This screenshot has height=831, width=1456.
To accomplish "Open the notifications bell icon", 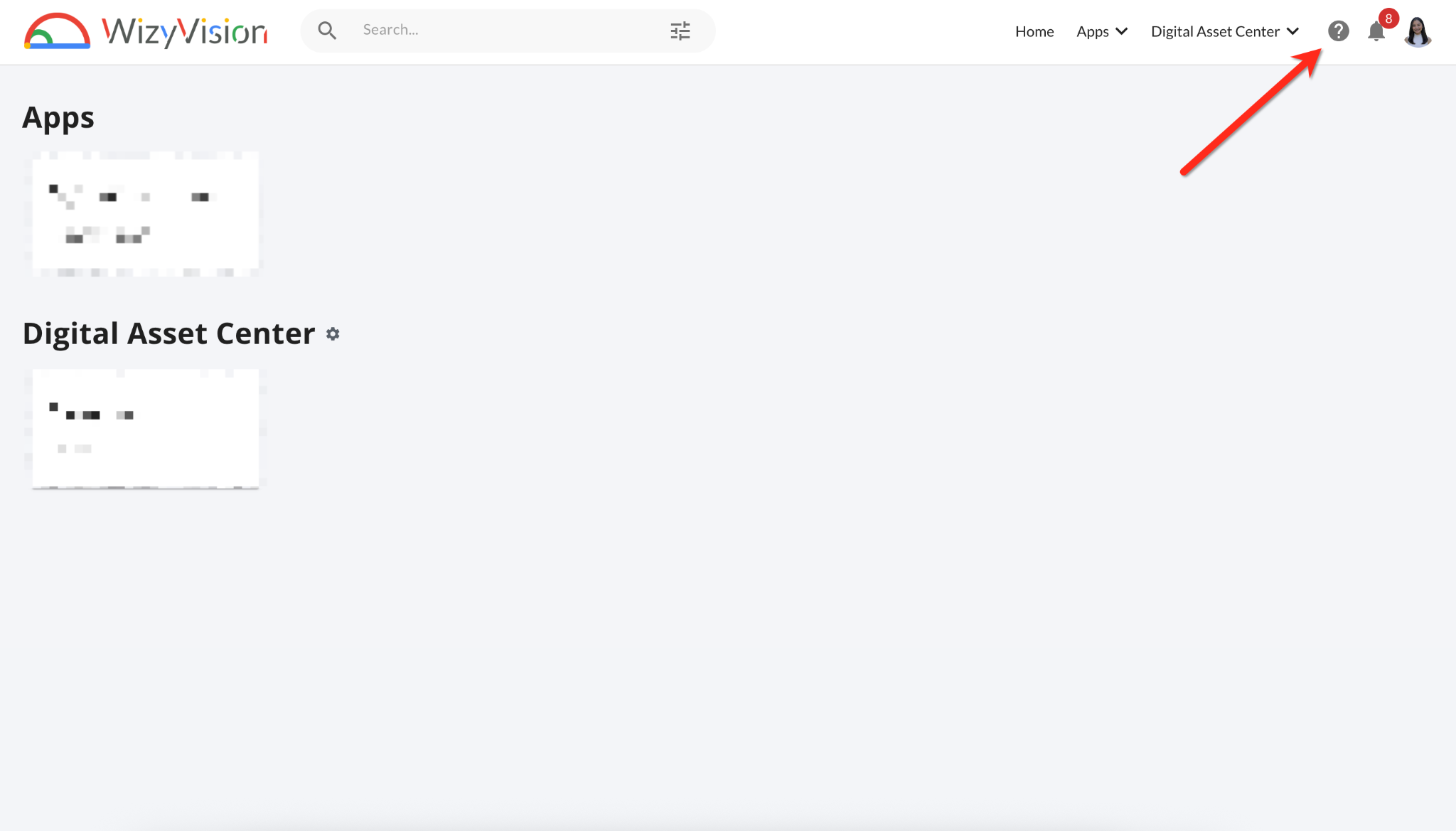I will coord(1376,33).
